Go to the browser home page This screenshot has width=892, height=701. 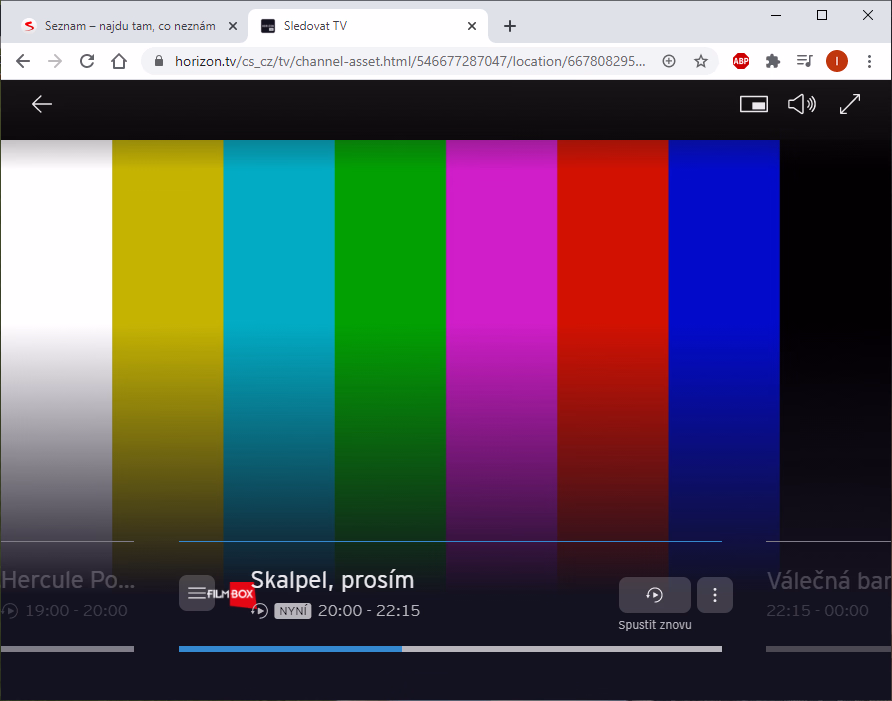coord(119,61)
